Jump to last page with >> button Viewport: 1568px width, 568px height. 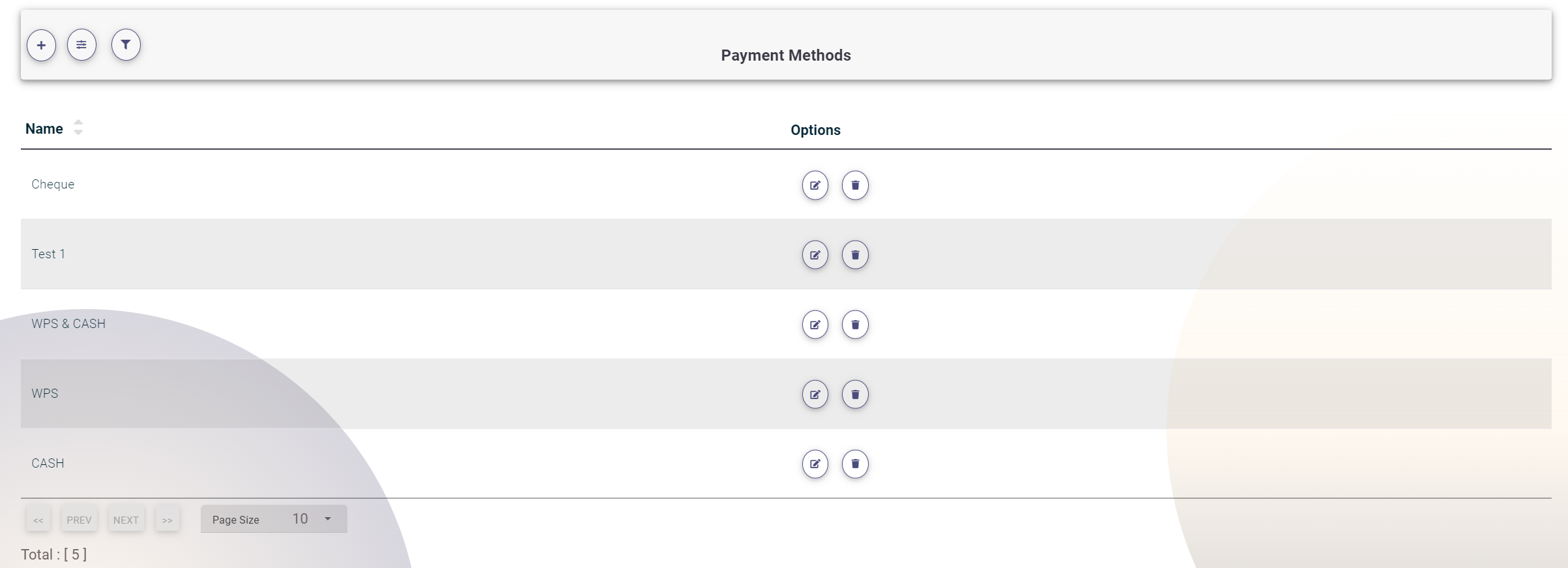tap(167, 520)
